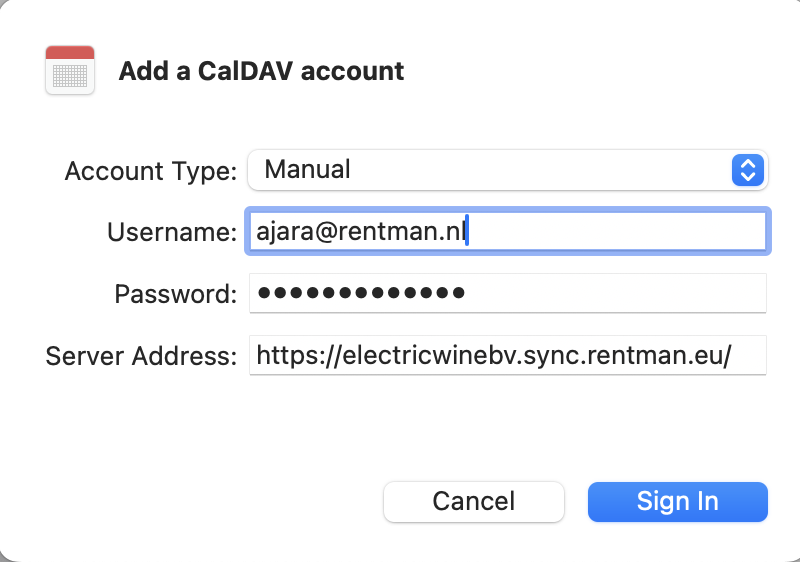Click the Password label
This screenshot has height=562, width=800.
pos(176,294)
